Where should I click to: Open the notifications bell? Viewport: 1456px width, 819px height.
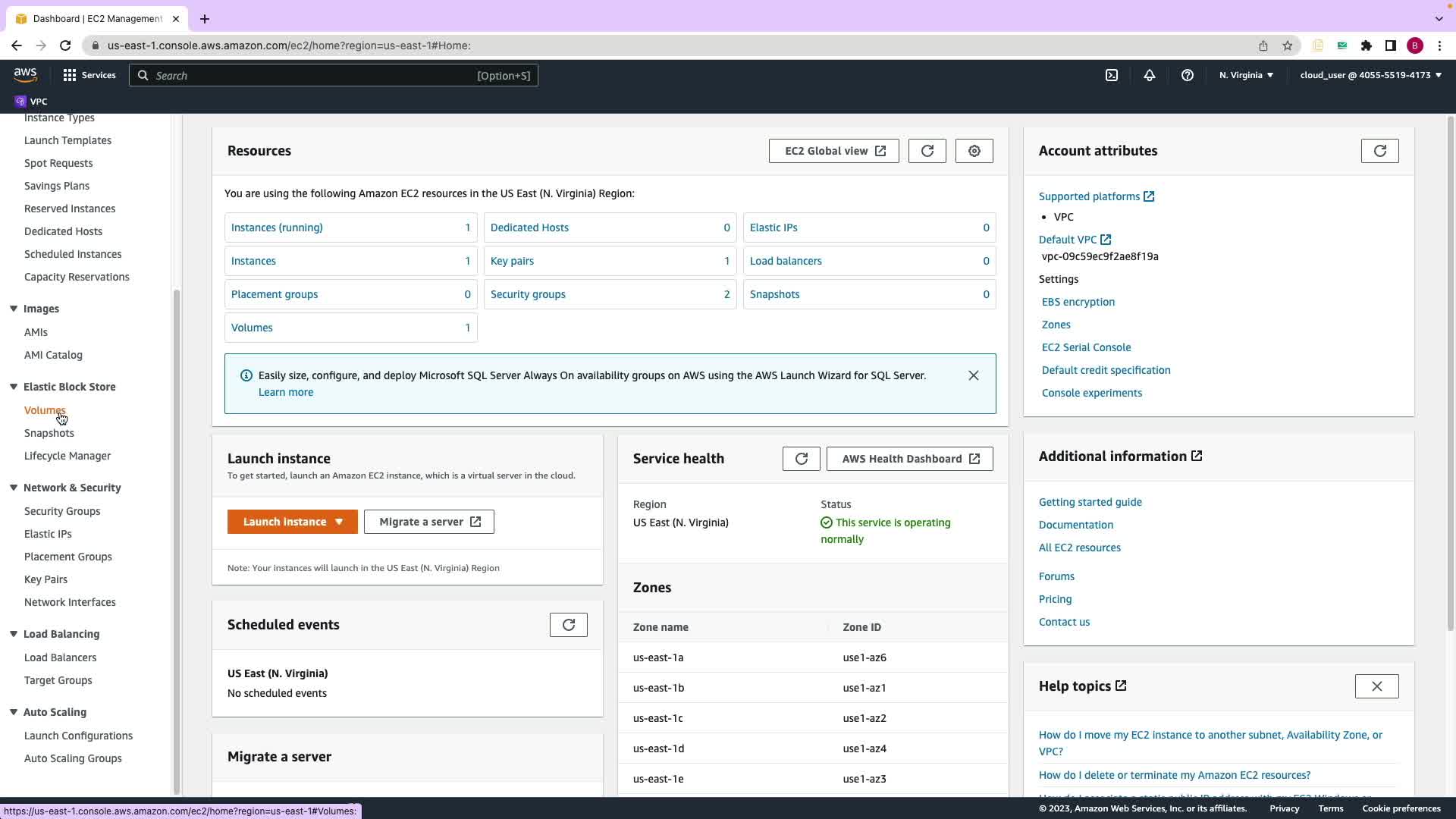click(1150, 75)
